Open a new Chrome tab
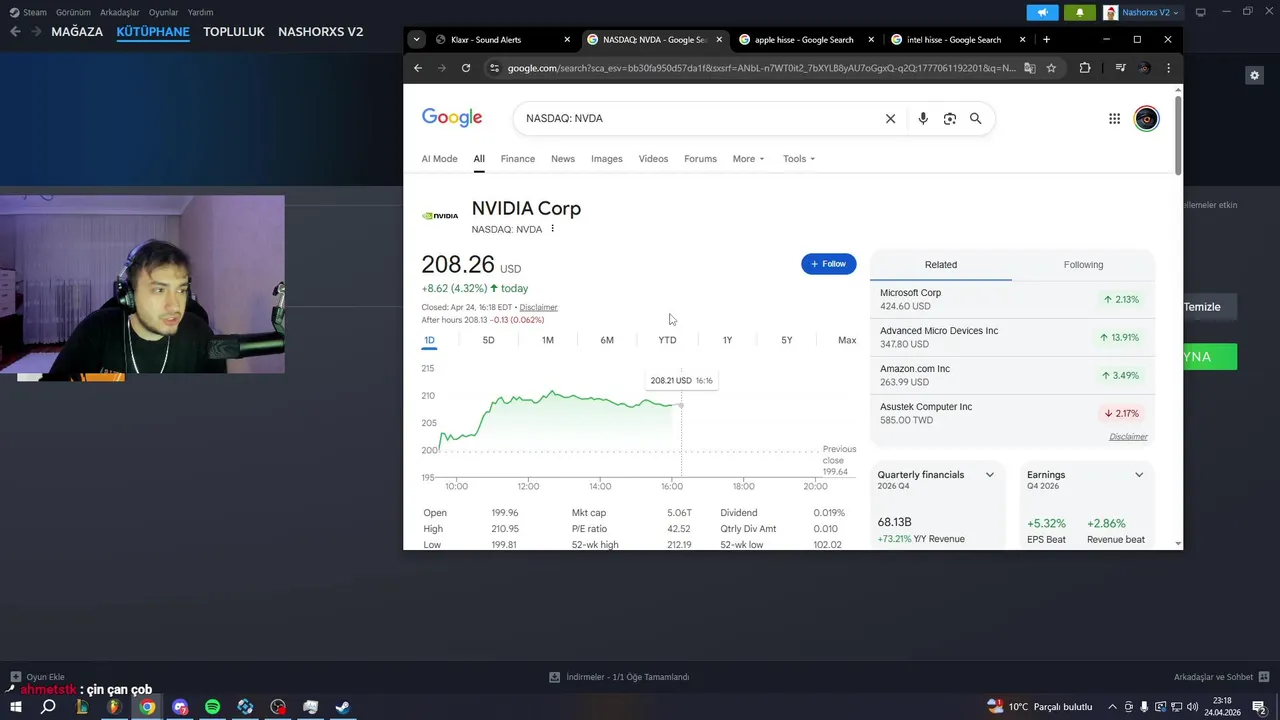The image size is (1280, 720). [1046, 40]
